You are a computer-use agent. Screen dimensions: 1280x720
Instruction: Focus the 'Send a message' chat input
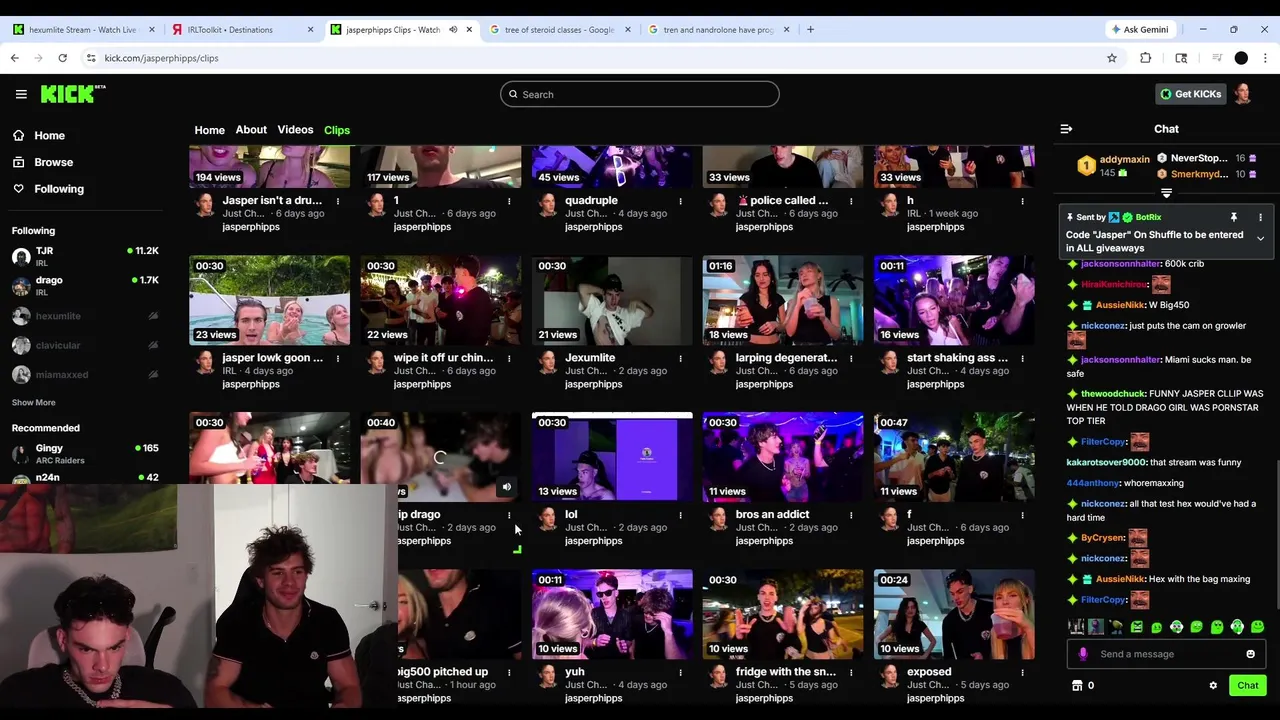(1165, 654)
